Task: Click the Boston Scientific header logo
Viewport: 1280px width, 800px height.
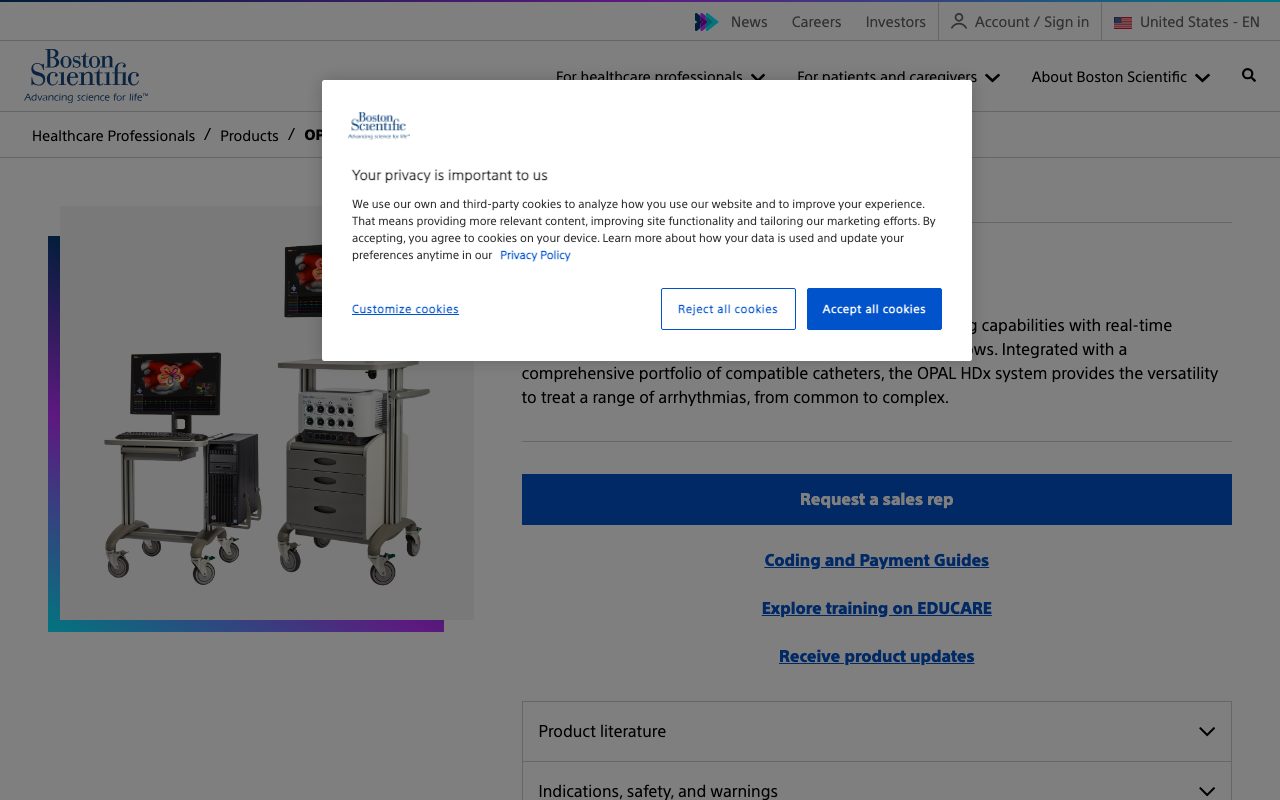Action: pyautogui.click(x=86, y=76)
